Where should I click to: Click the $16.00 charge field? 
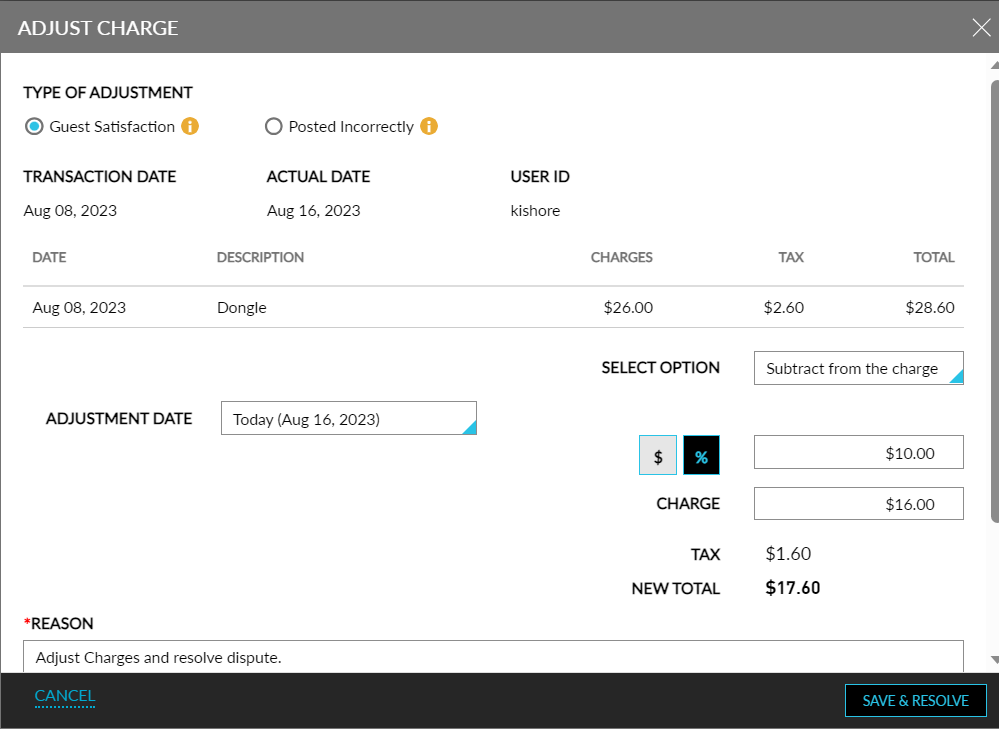pos(858,503)
